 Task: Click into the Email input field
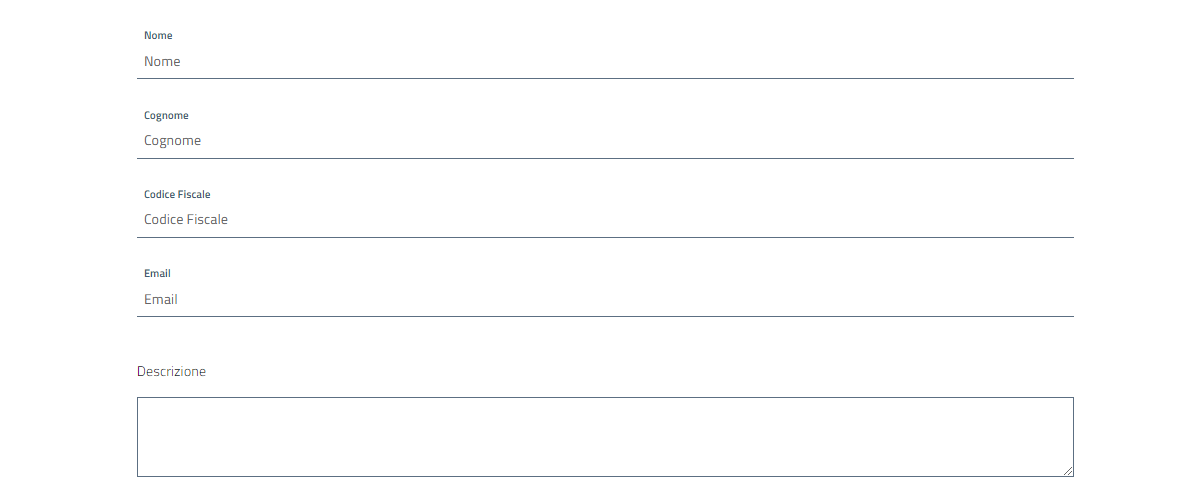click(x=605, y=299)
